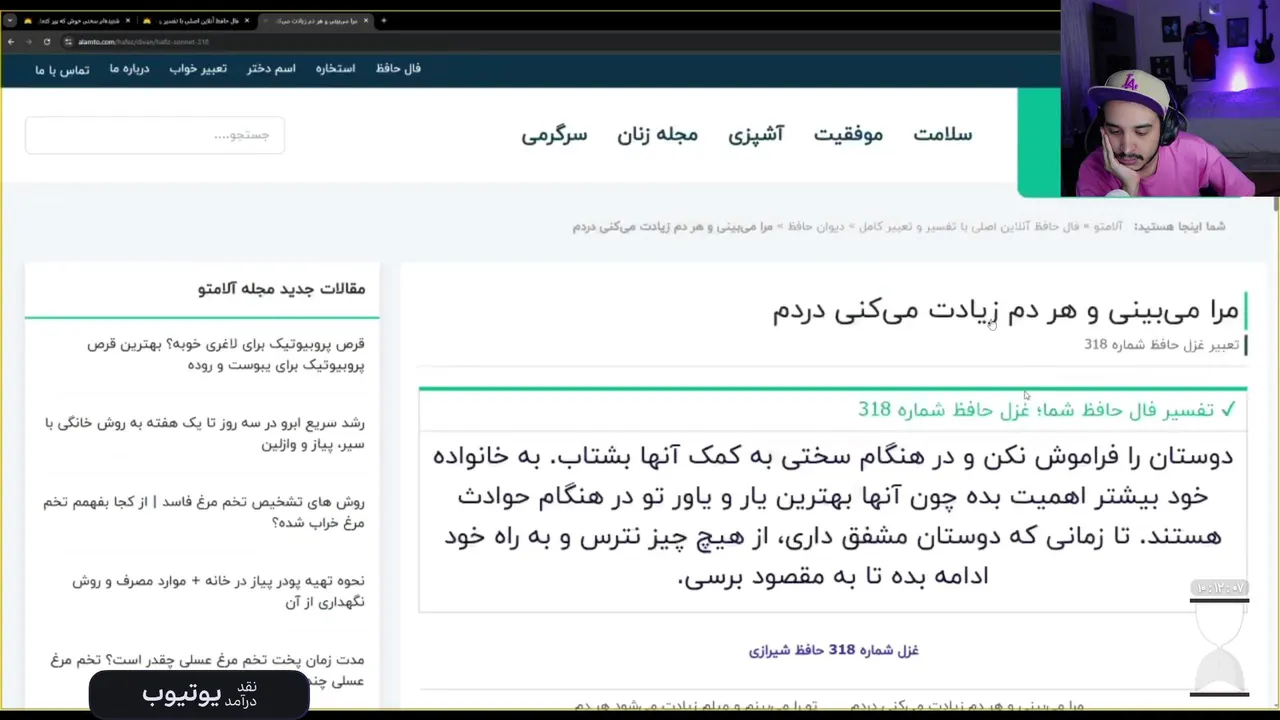Open the site info icon beside the URL

tap(68, 41)
